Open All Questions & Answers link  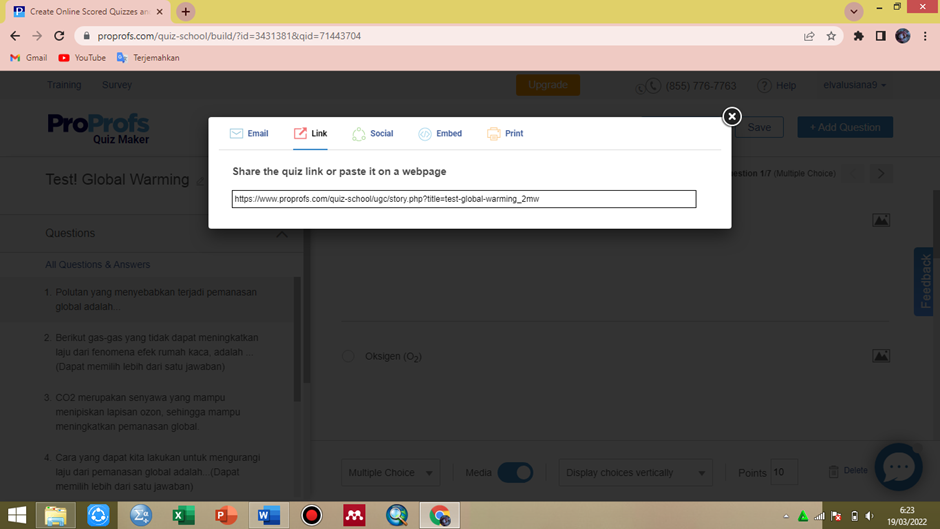[x=98, y=264]
